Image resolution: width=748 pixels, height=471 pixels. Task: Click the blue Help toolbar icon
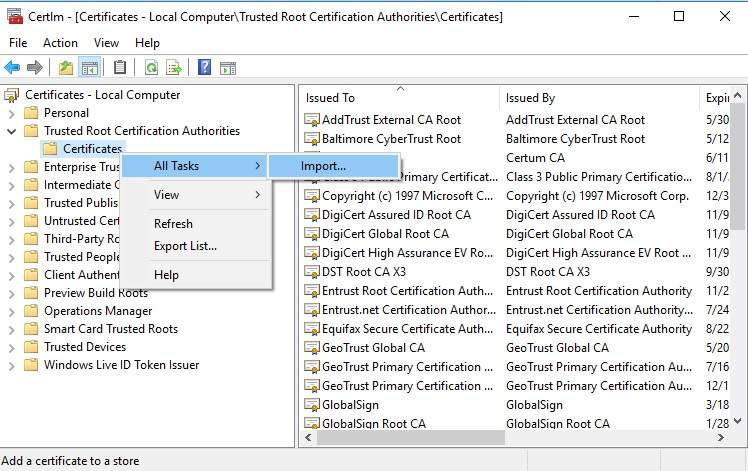tap(204, 68)
